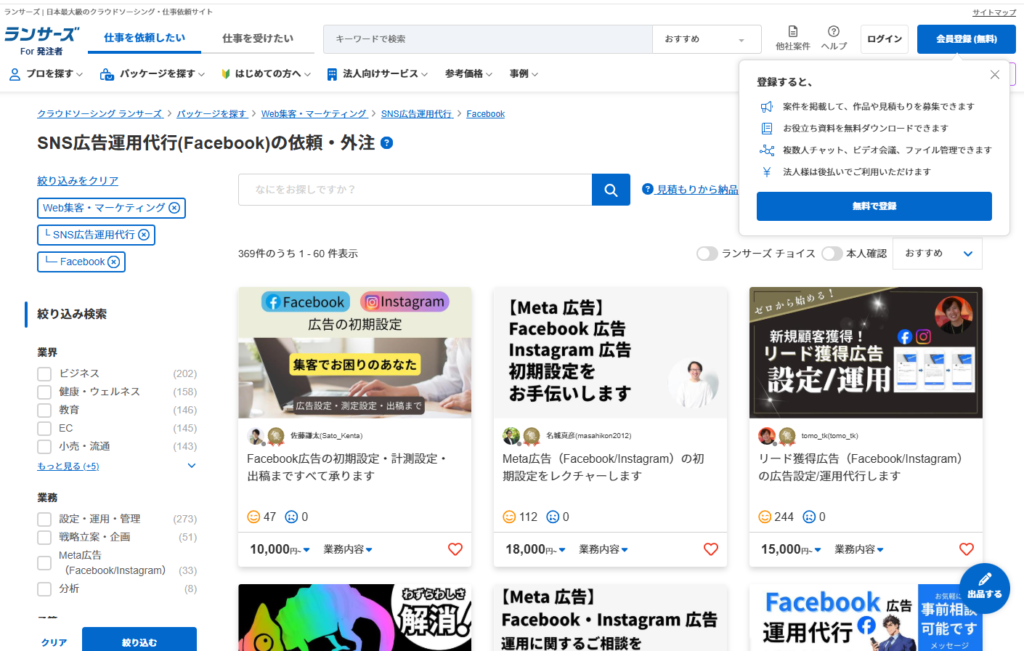Click 佐藤謙太 seller avatar
This screenshot has height=651, width=1024.
click(255, 436)
